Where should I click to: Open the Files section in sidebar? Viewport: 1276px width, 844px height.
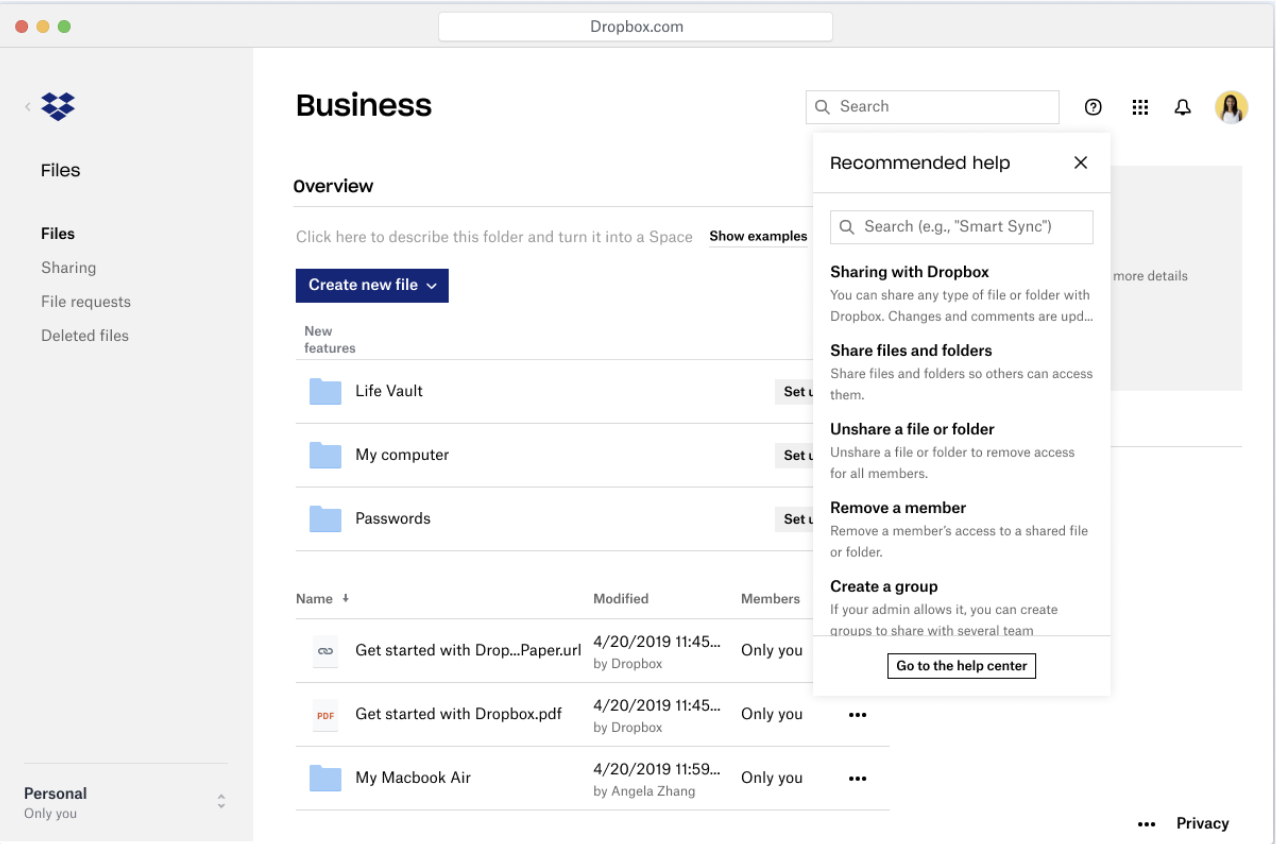pyautogui.click(x=58, y=233)
